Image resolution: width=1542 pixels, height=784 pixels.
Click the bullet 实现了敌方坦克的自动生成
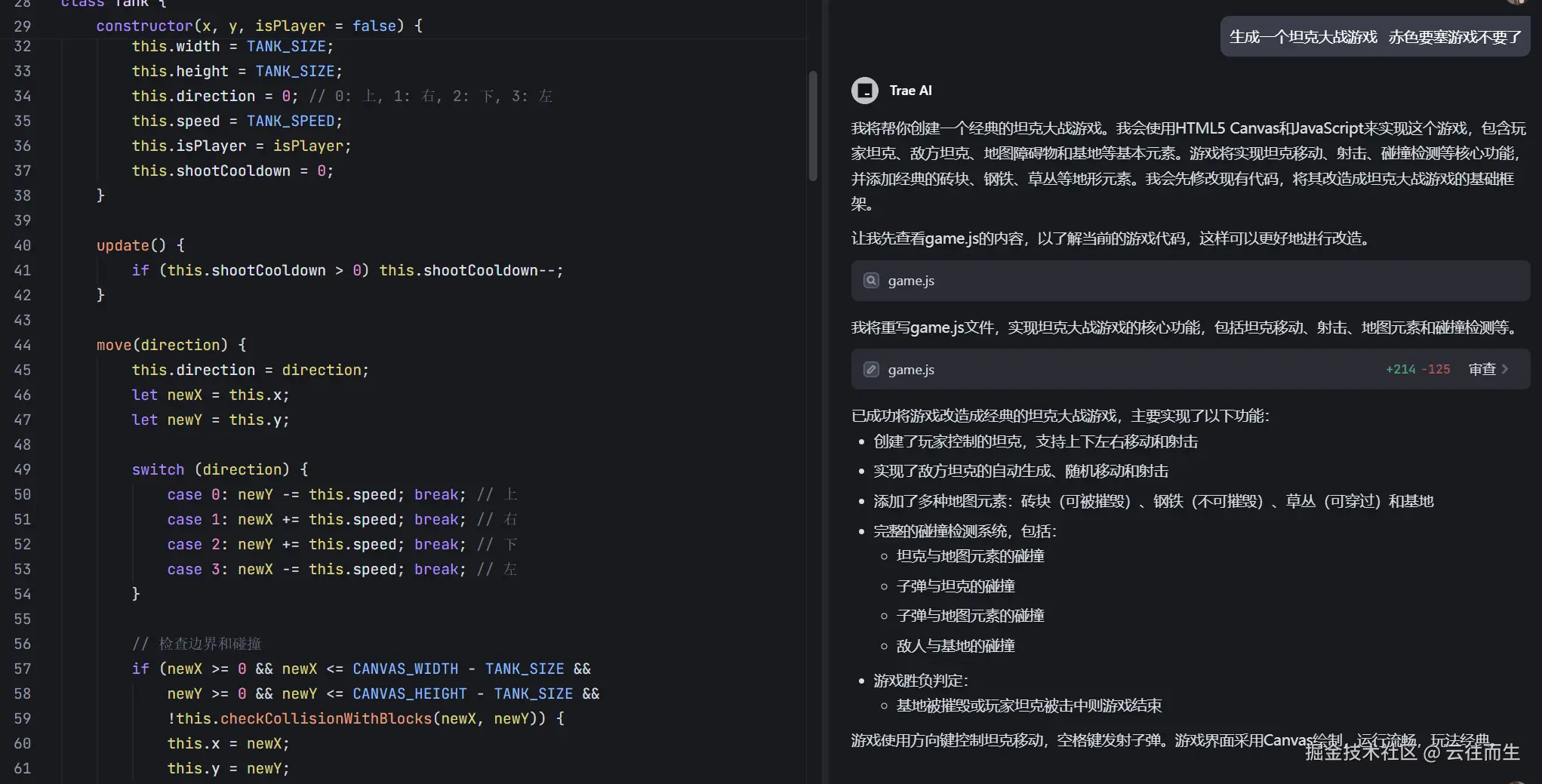coord(1020,471)
